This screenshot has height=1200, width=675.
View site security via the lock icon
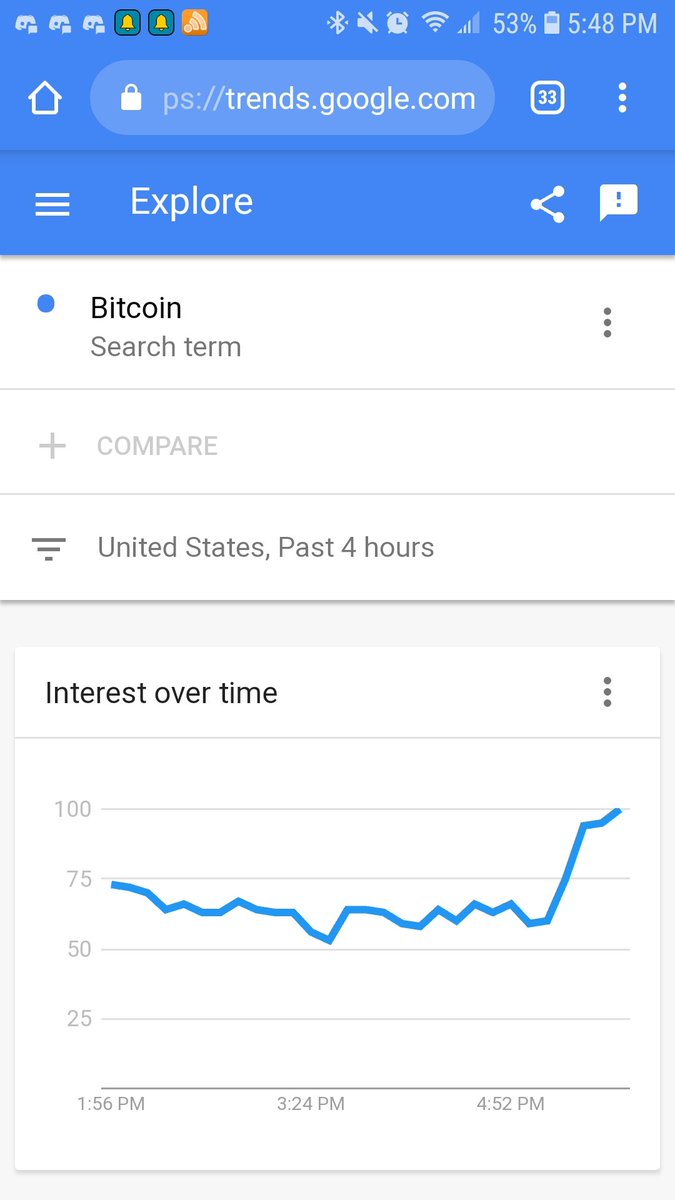[x=132, y=98]
